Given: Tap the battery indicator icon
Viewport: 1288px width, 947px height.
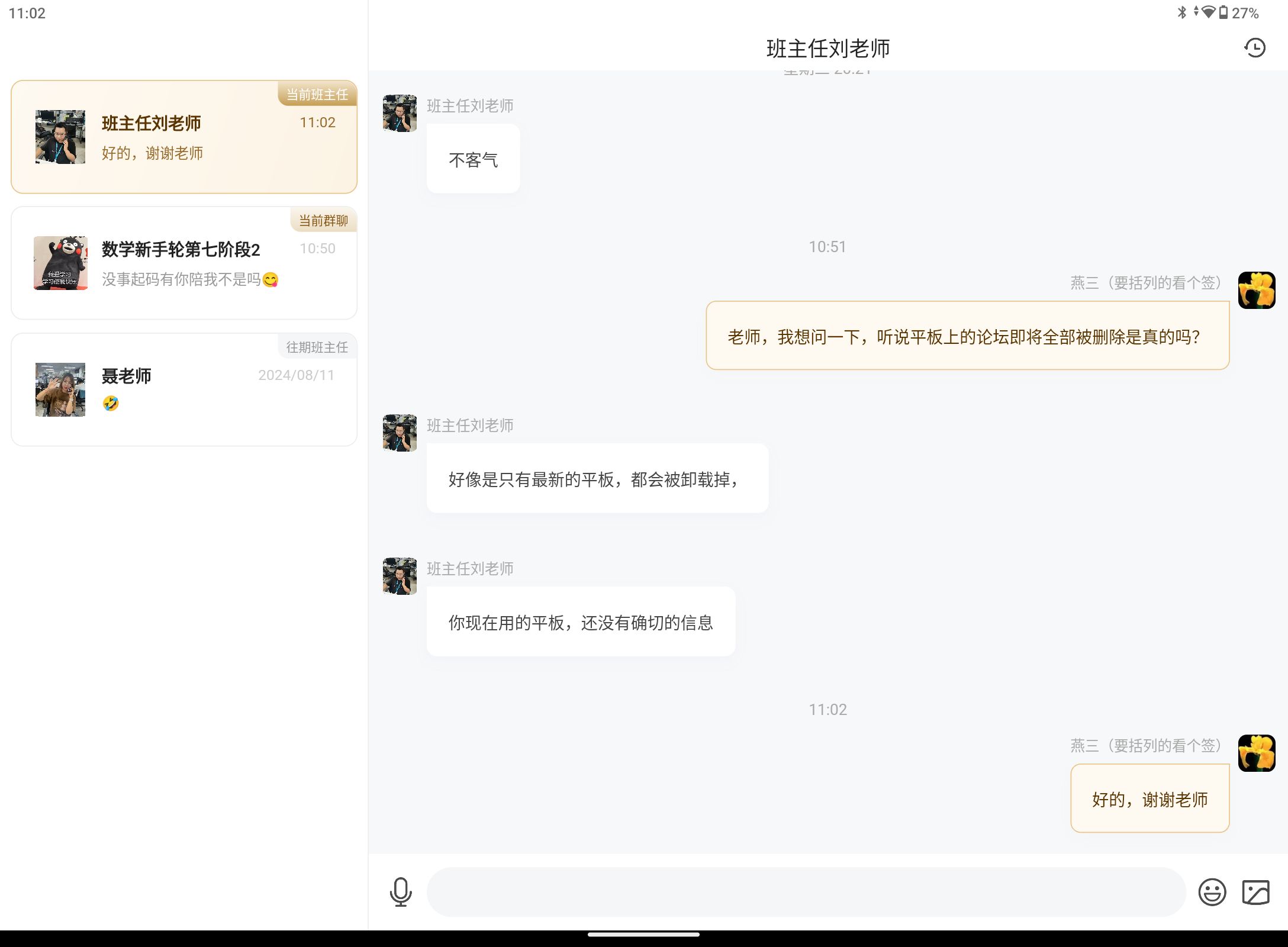Looking at the screenshot, I should [x=1223, y=12].
